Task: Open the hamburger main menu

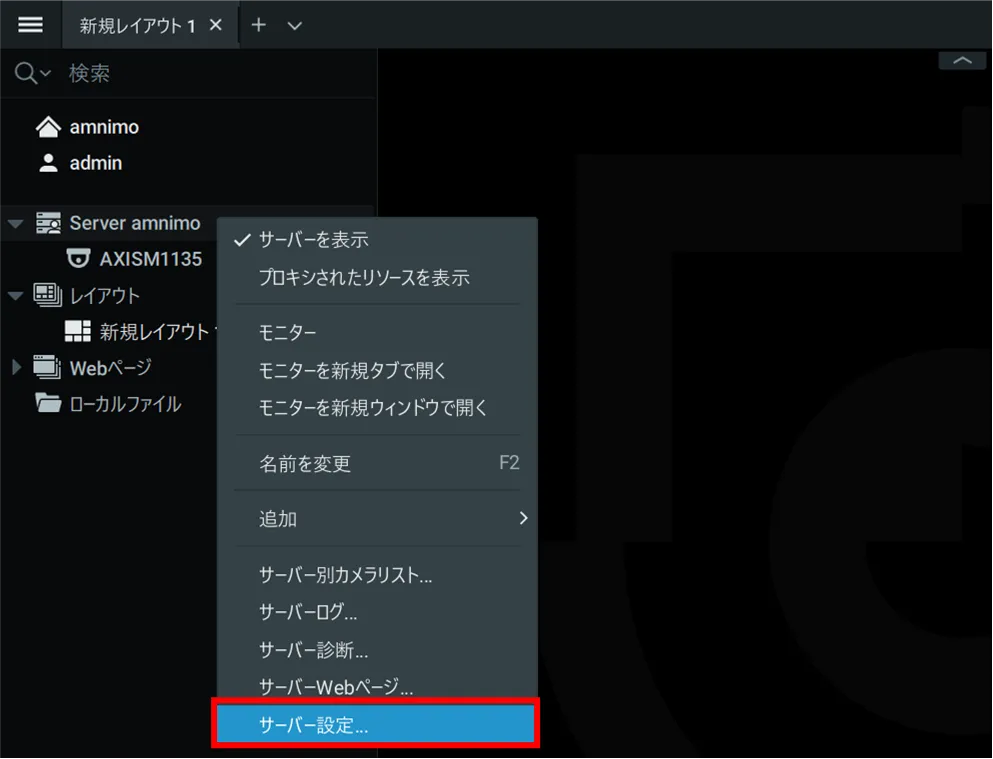Action: [x=30, y=25]
